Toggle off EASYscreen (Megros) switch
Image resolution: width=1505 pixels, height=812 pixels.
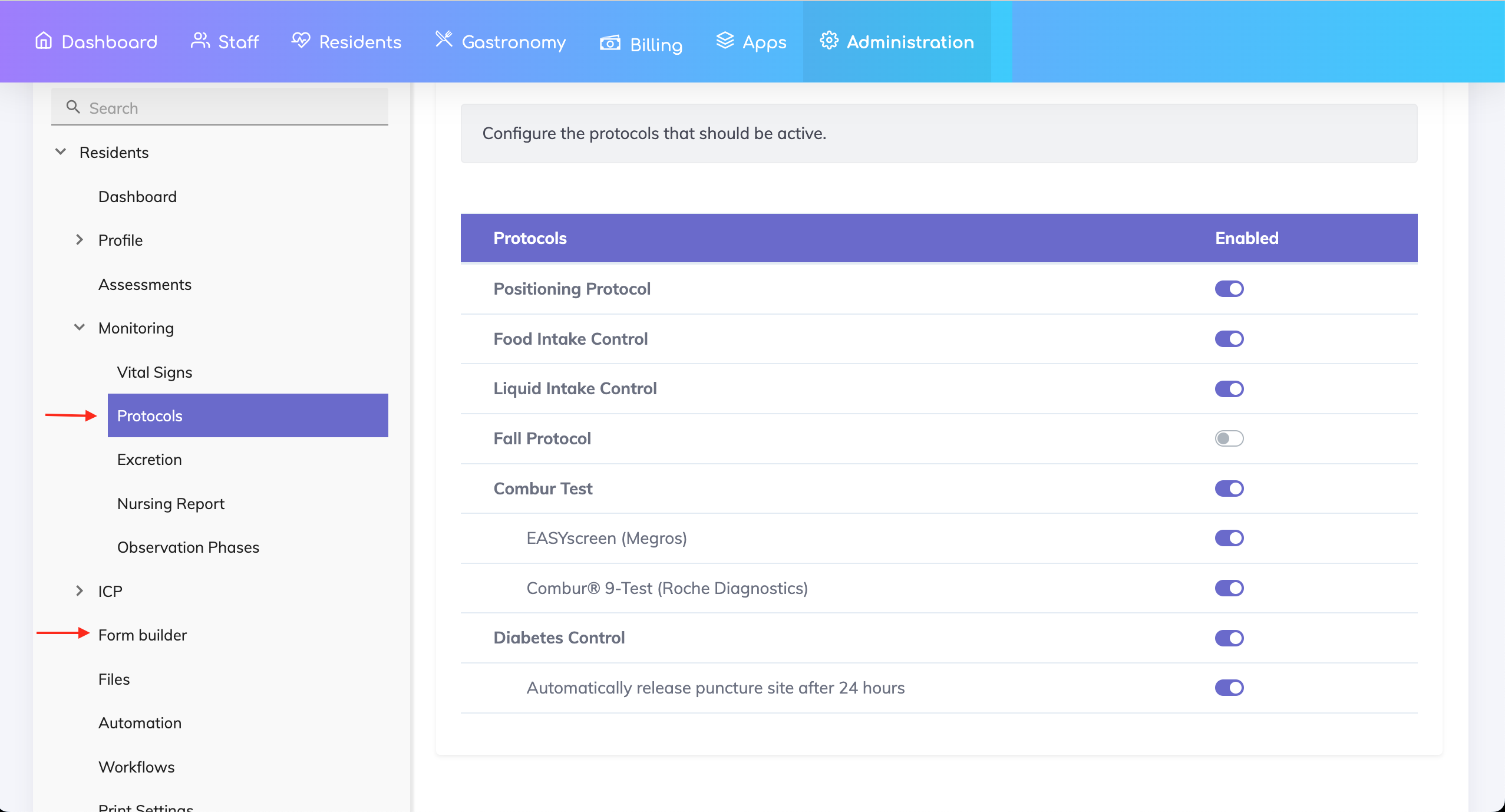(x=1229, y=538)
